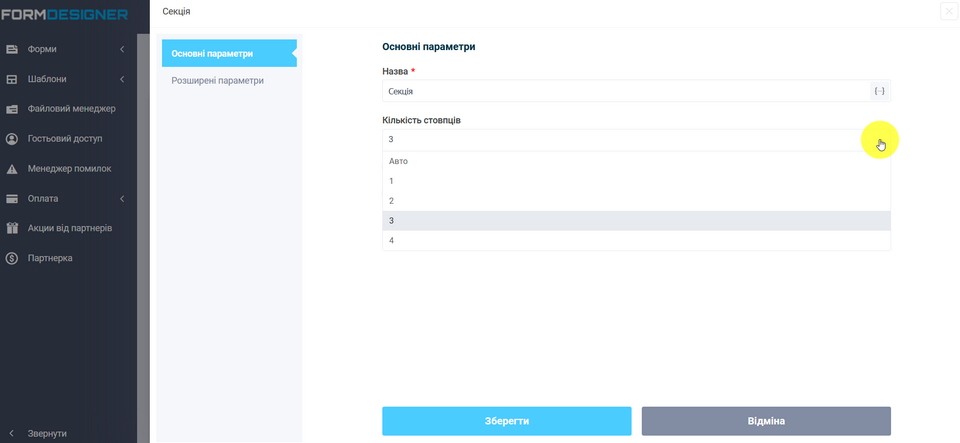Expand the Шаблони submenu chevron
The width and height of the screenshot is (960, 443).
[121, 79]
